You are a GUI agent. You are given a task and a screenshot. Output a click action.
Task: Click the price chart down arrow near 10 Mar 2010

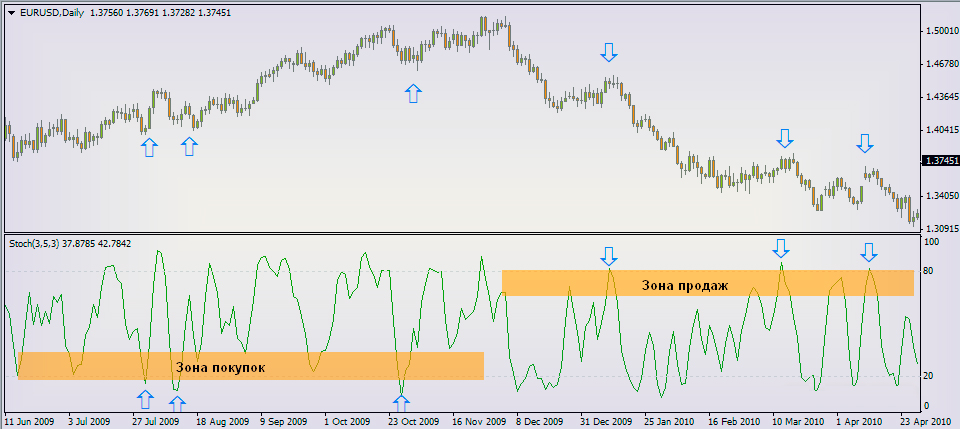click(785, 137)
